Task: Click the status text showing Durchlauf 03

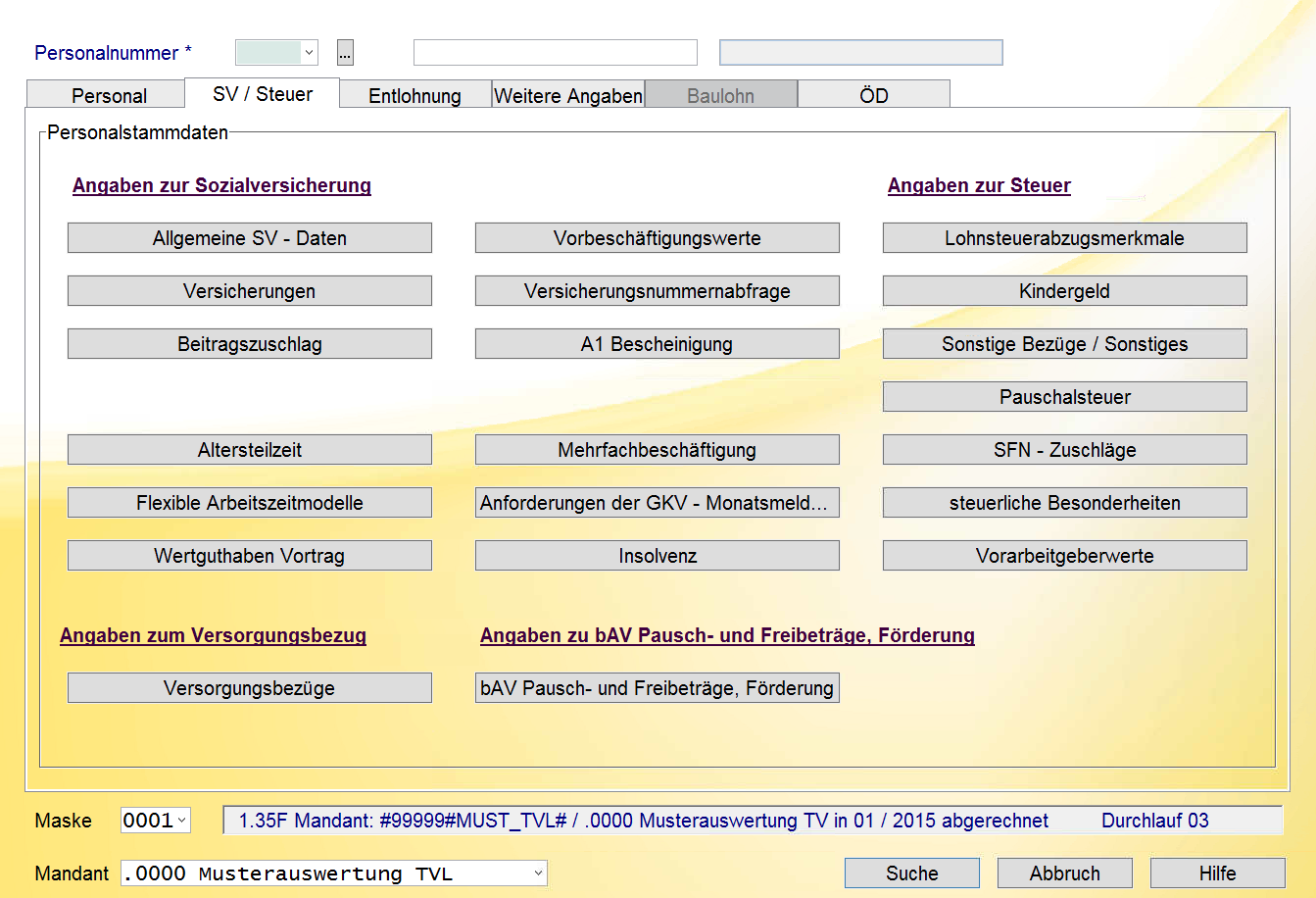Action: (1155, 821)
